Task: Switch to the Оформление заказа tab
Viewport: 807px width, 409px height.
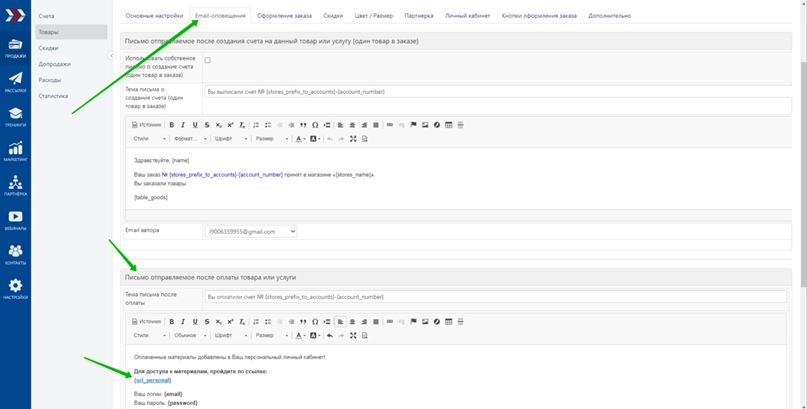Action: [x=284, y=16]
